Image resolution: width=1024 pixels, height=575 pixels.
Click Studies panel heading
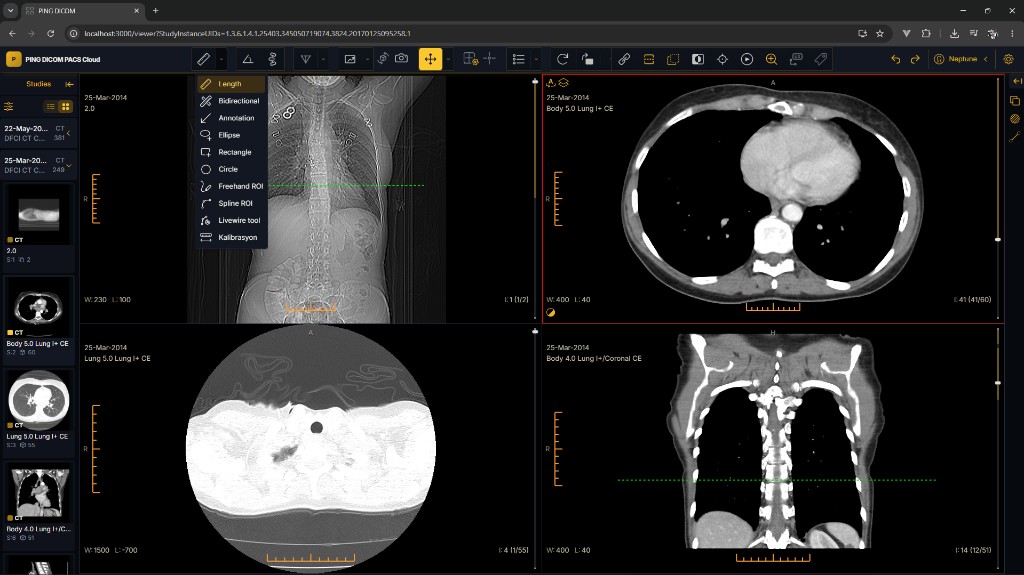[x=39, y=84]
